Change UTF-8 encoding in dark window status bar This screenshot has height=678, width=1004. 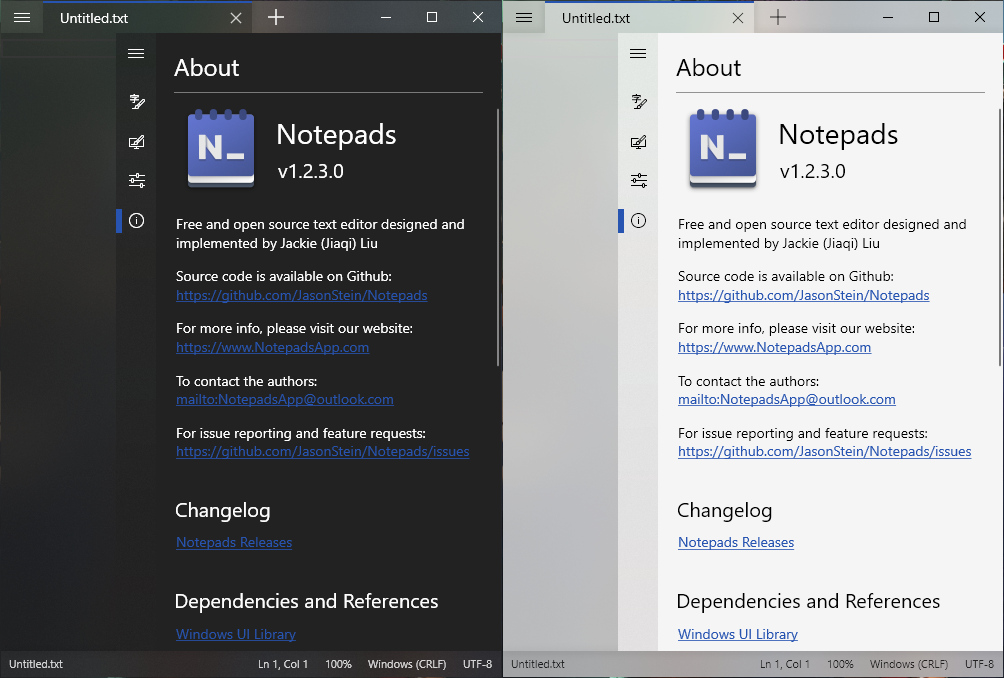[x=477, y=664]
